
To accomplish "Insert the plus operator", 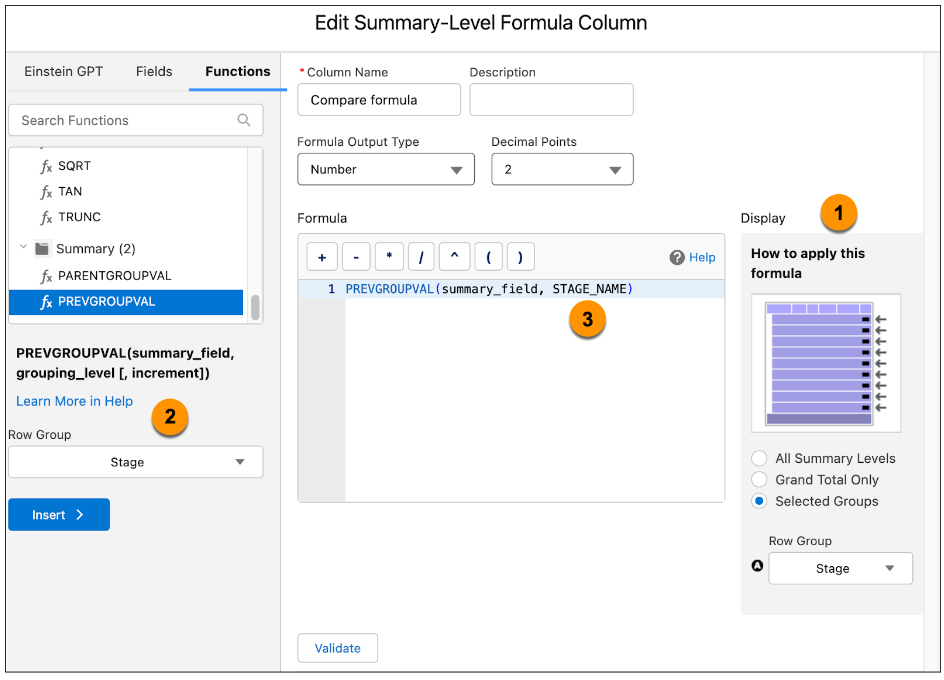I will (322, 257).
